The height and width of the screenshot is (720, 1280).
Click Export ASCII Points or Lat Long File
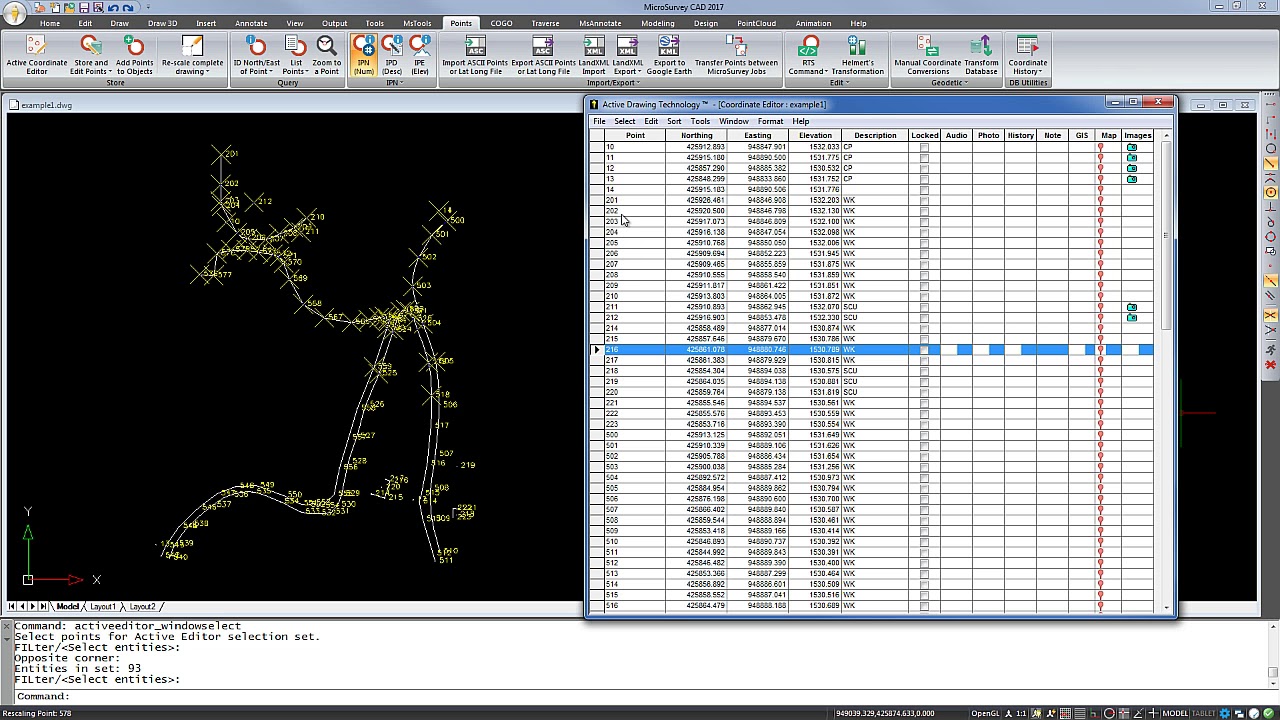(x=542, y=55)
